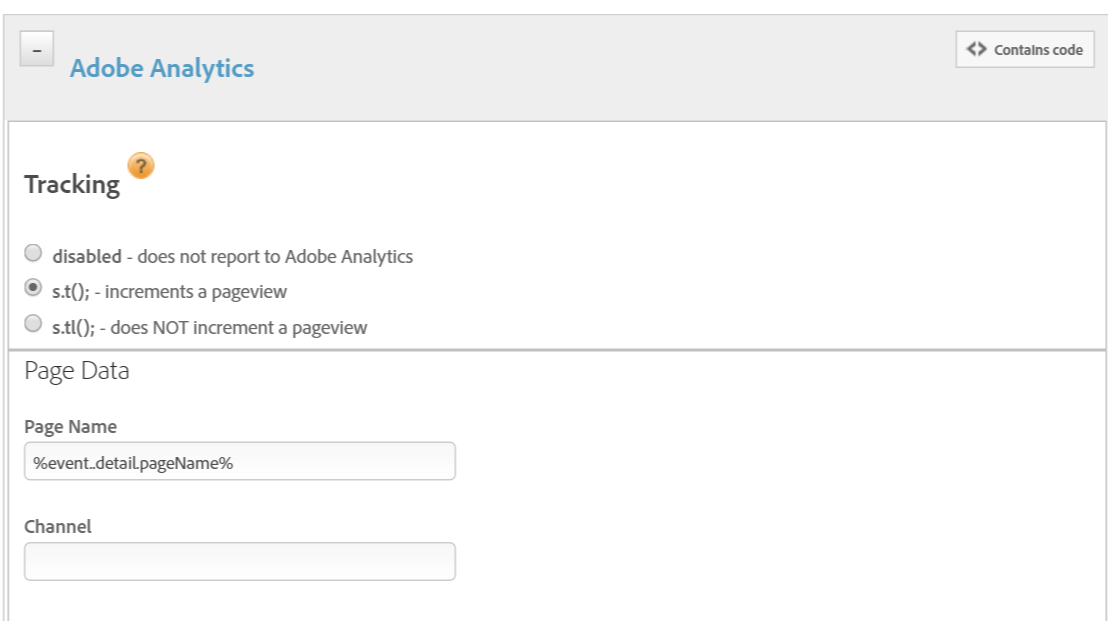
Task: Open the Adobe Analytics title link
Action: click(162, 68)
